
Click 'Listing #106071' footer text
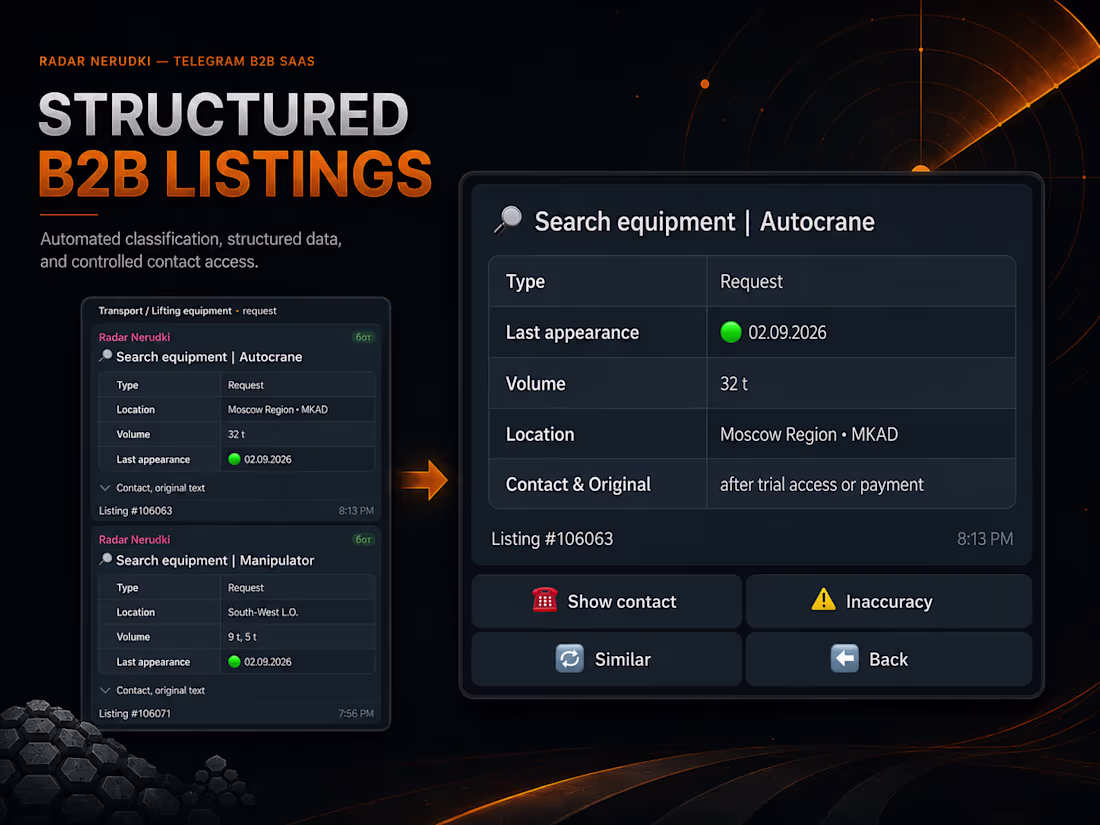[135, 713]
